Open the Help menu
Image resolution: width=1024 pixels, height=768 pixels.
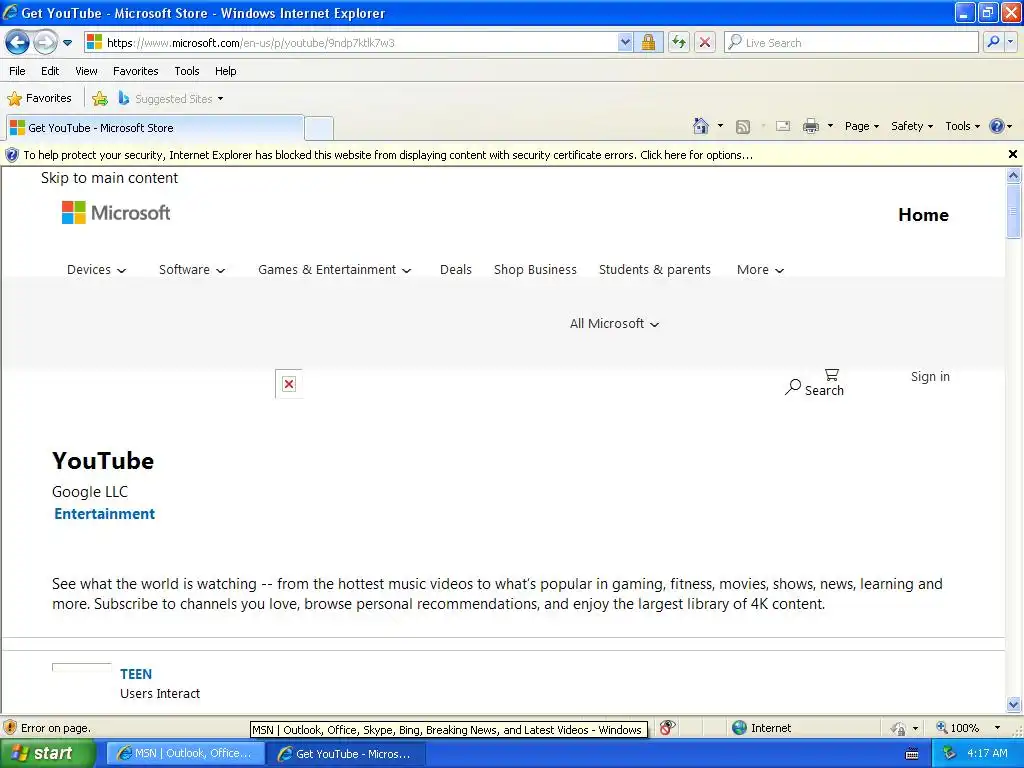point(225,71)
